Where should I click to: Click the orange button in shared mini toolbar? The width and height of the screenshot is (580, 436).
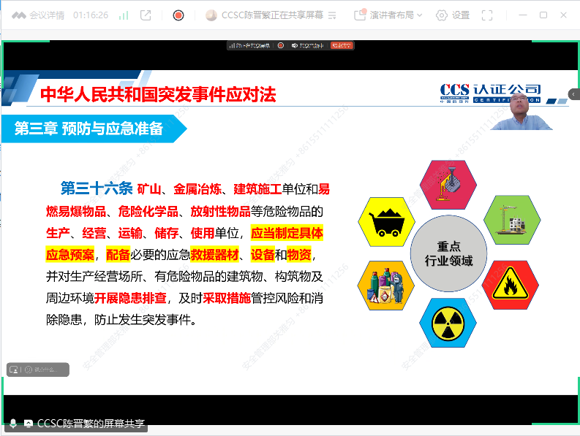point(342,45)
